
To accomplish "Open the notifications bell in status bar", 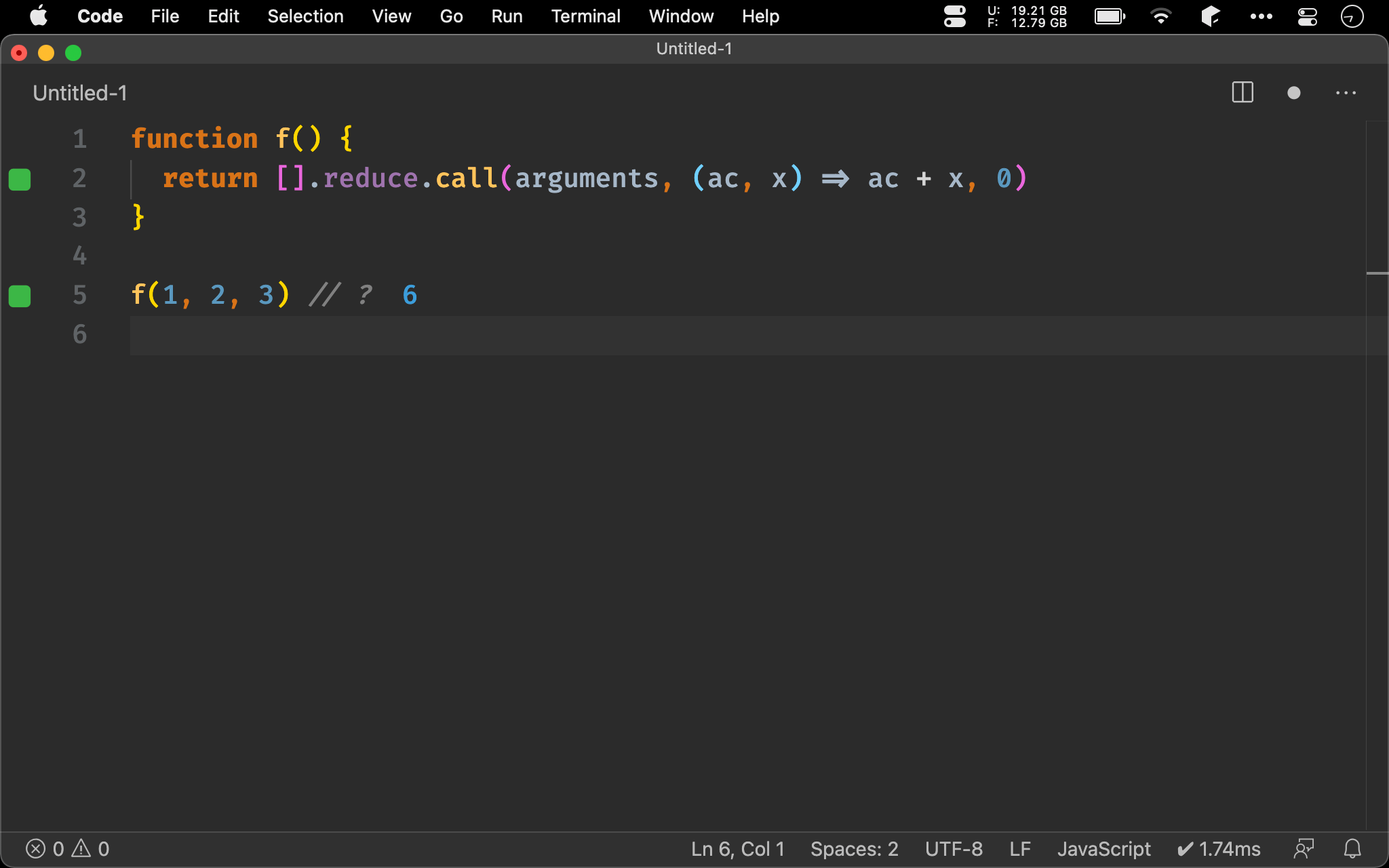I will pos(1352,848).
